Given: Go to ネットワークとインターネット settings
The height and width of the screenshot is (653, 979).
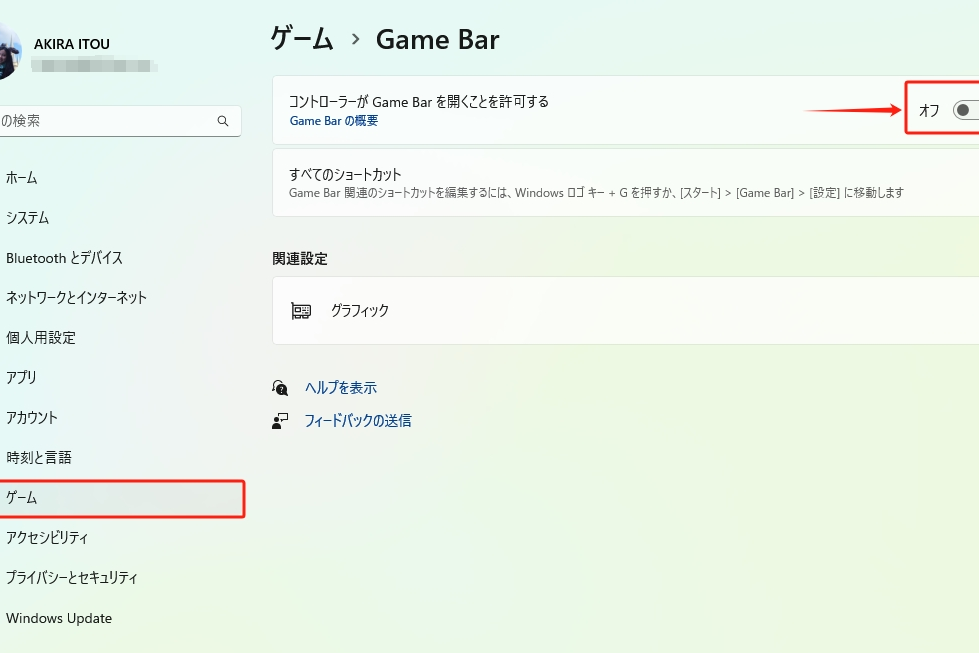Looking at the screenshot, I should [76, 298].
